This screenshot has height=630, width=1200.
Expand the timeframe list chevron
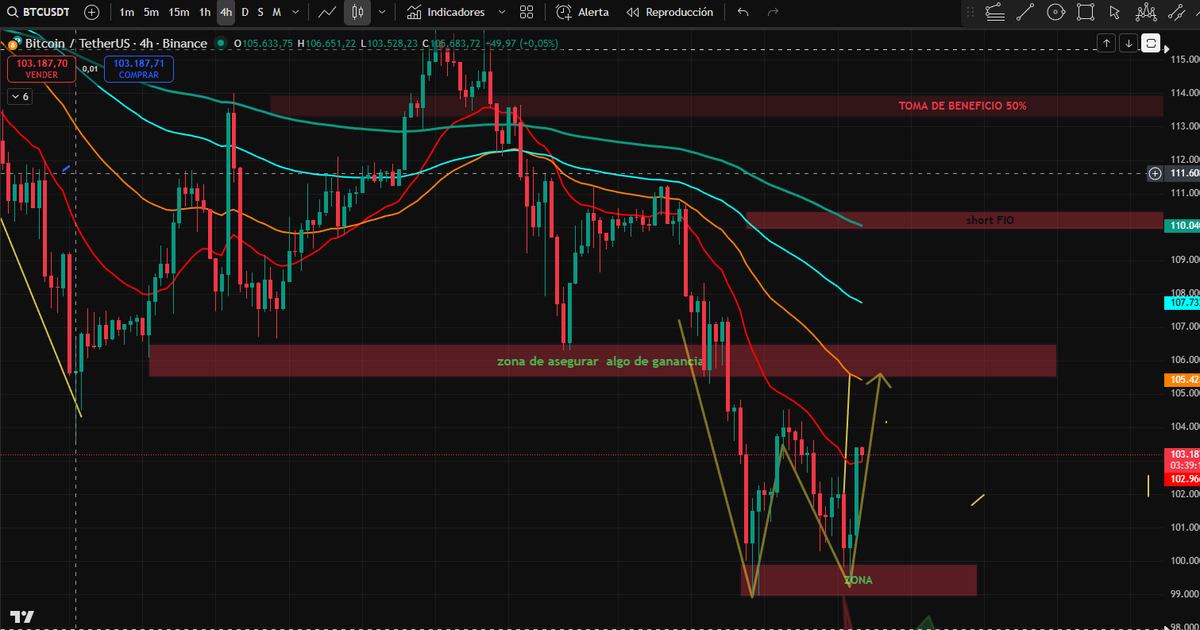click(295, 12)
